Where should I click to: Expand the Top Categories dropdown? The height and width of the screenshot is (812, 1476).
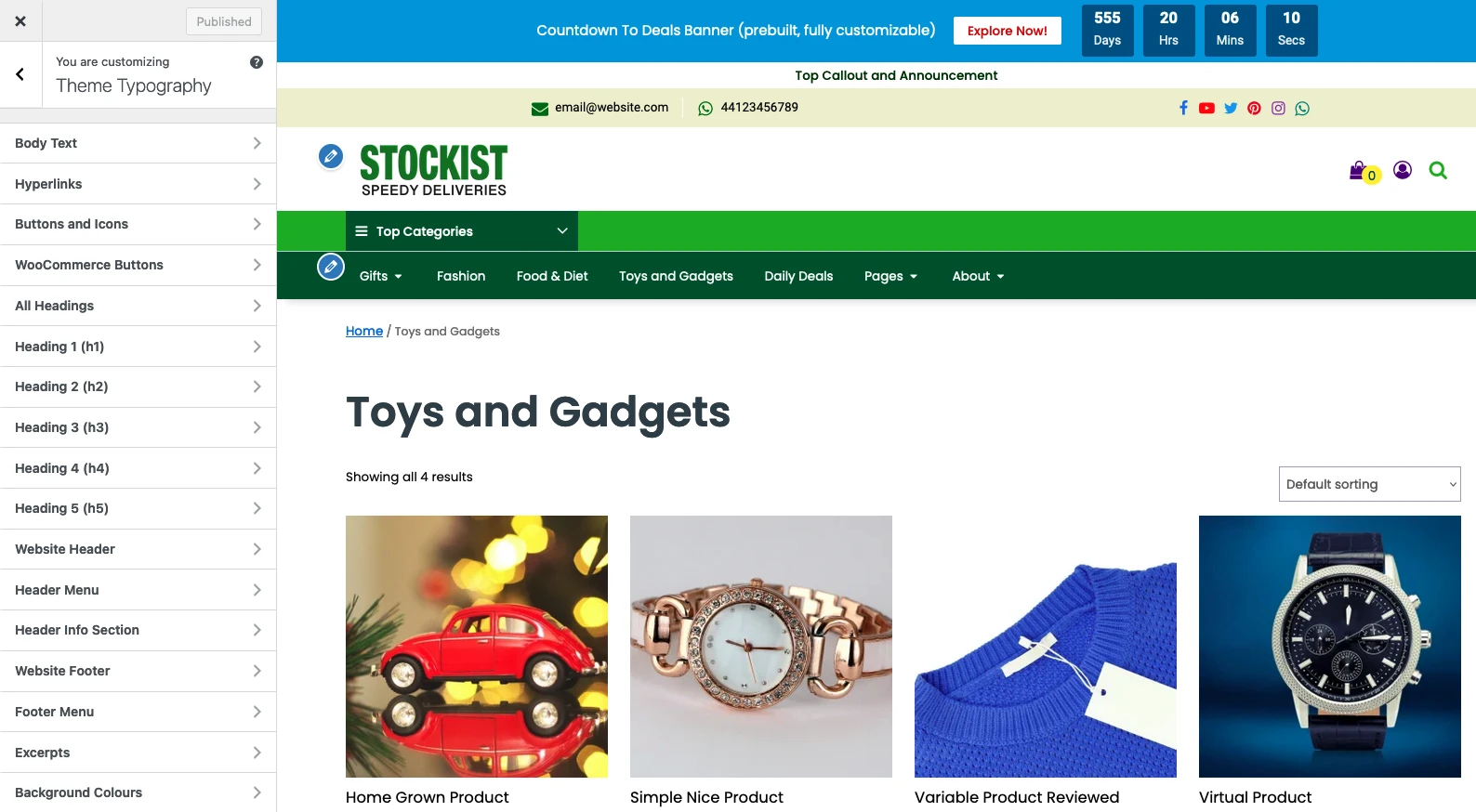pyautogui.click(x=462, y=231)
